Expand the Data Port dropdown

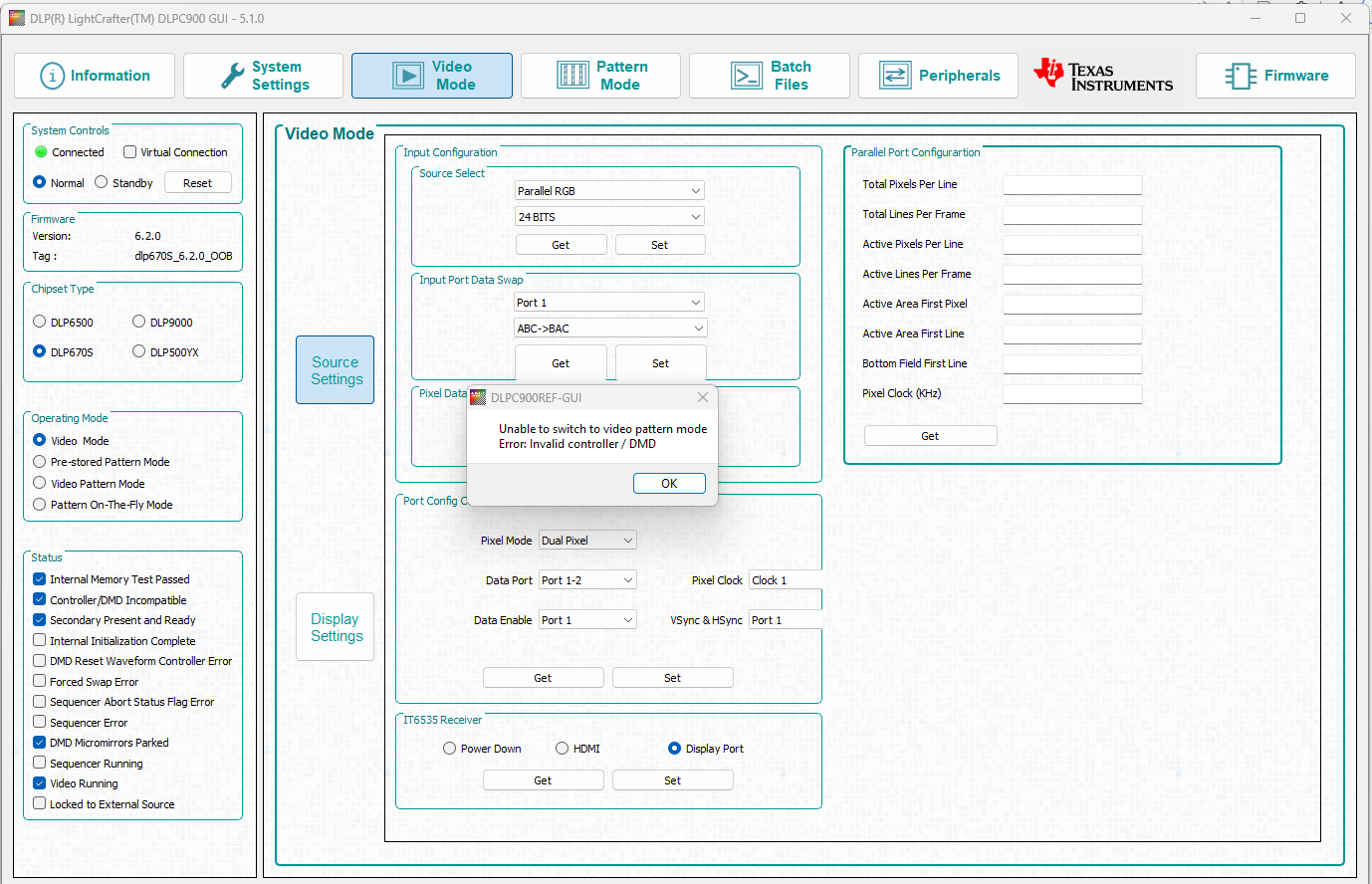click(587, 580)
